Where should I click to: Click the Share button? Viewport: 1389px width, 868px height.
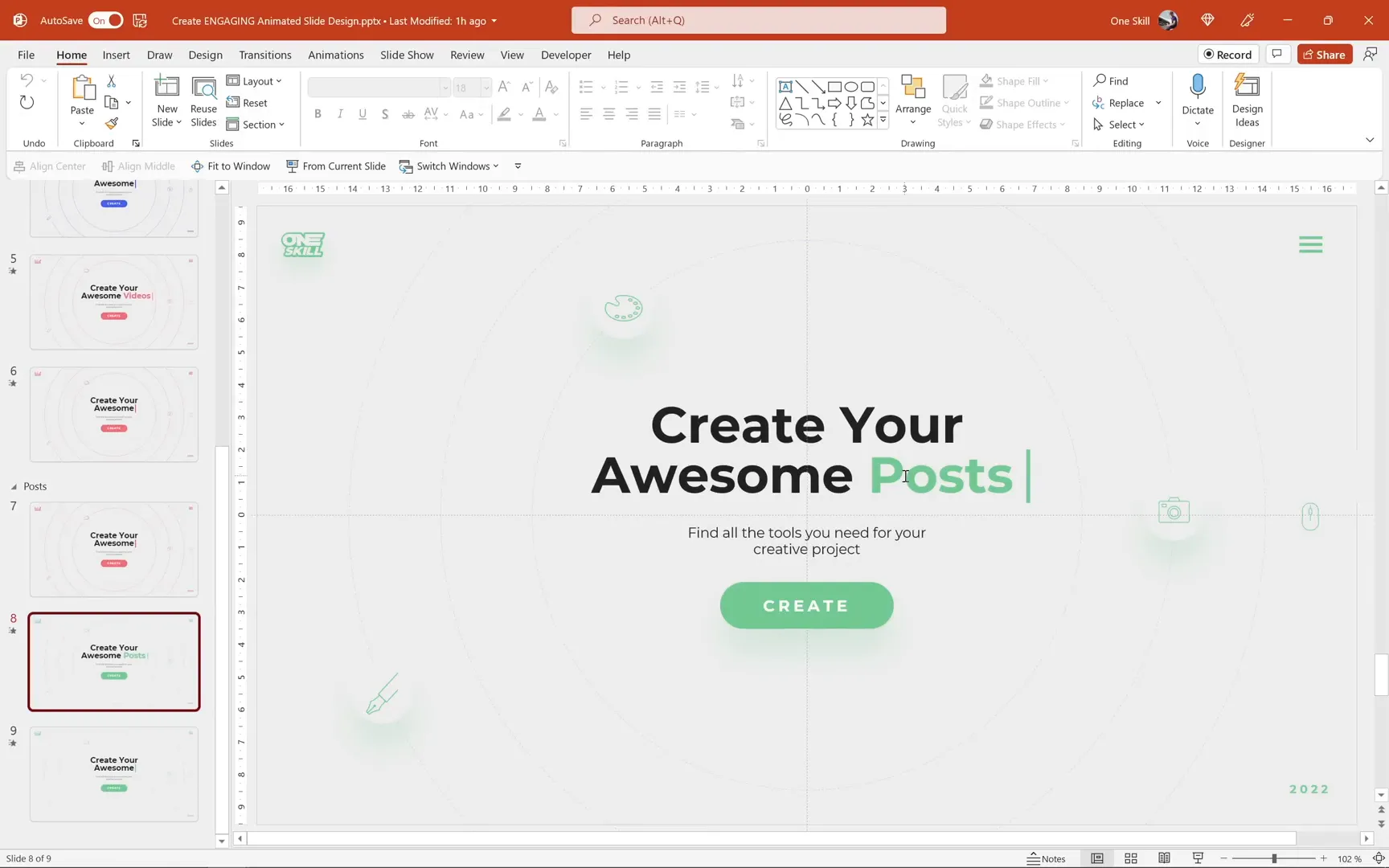pyautogui.click(x=1324, y=55)
